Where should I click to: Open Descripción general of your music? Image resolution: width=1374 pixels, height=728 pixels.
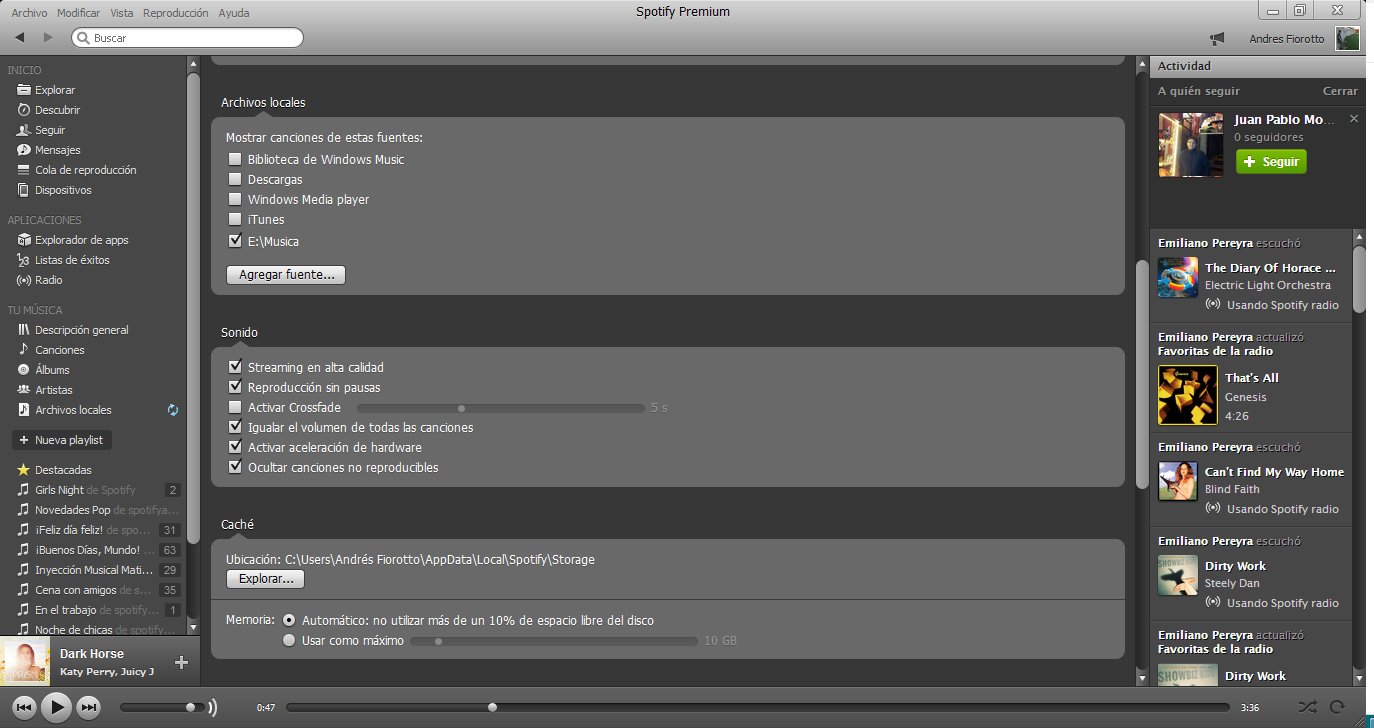click(81, 330)
